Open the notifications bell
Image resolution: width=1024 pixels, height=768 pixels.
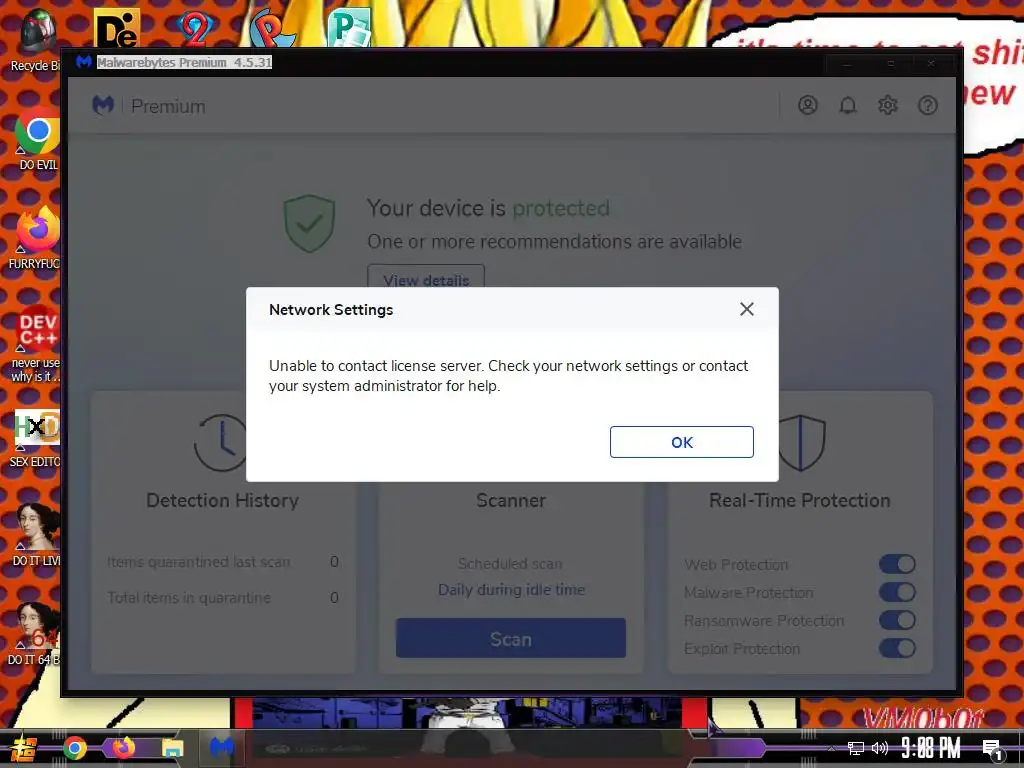[848, 105]
